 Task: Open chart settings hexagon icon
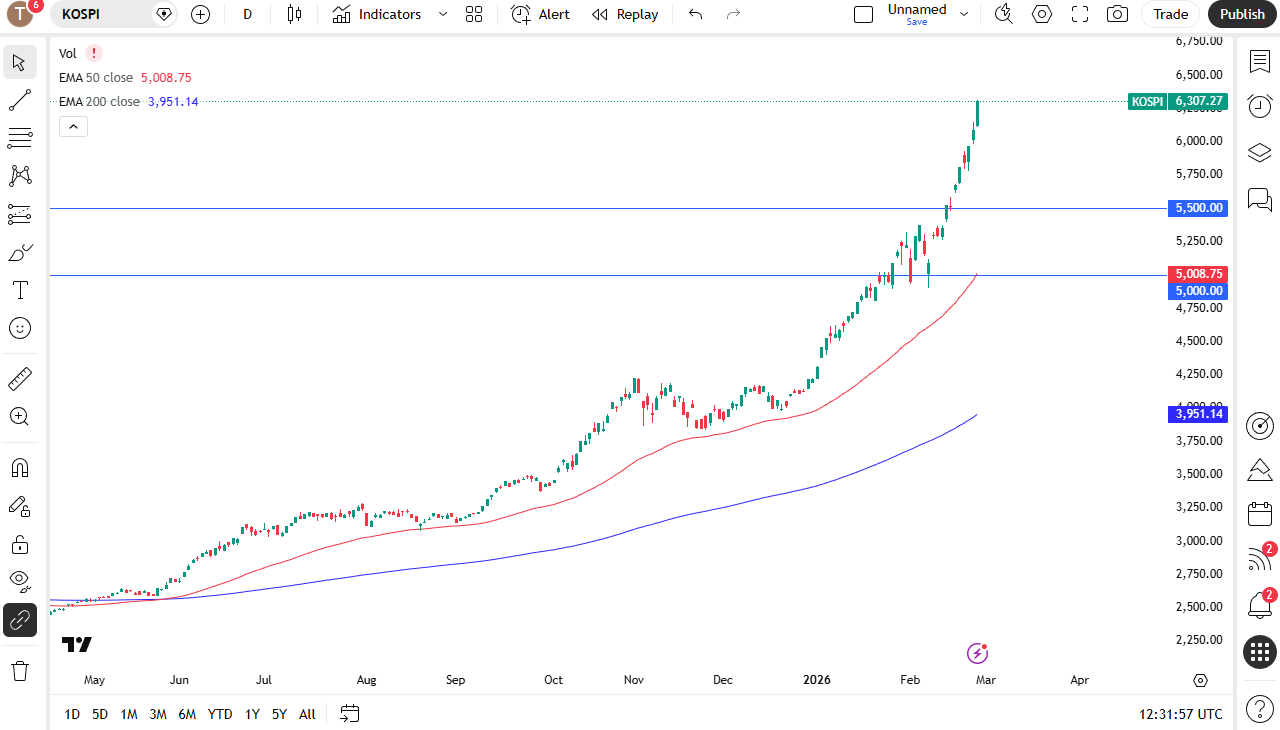pos(1042,14)
